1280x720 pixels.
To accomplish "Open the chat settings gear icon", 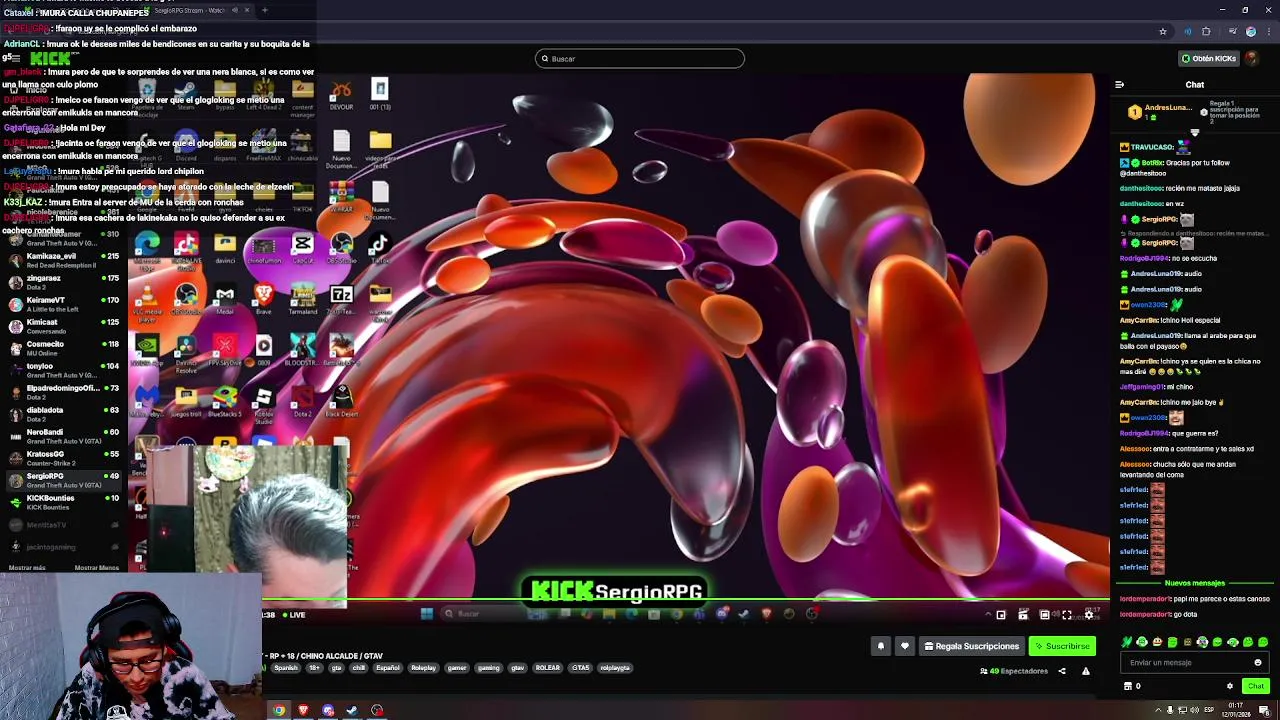I will [x=1230, y=686].
